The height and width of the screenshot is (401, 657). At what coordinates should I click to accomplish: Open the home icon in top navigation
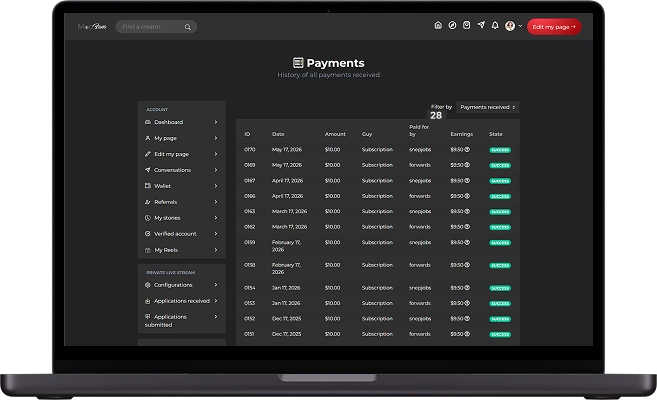click(438, 26)
